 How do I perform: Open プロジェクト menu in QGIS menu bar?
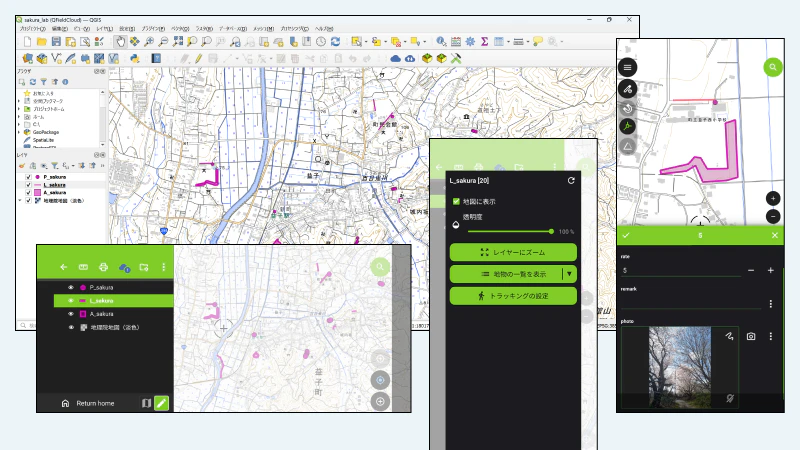coord(32,29)
